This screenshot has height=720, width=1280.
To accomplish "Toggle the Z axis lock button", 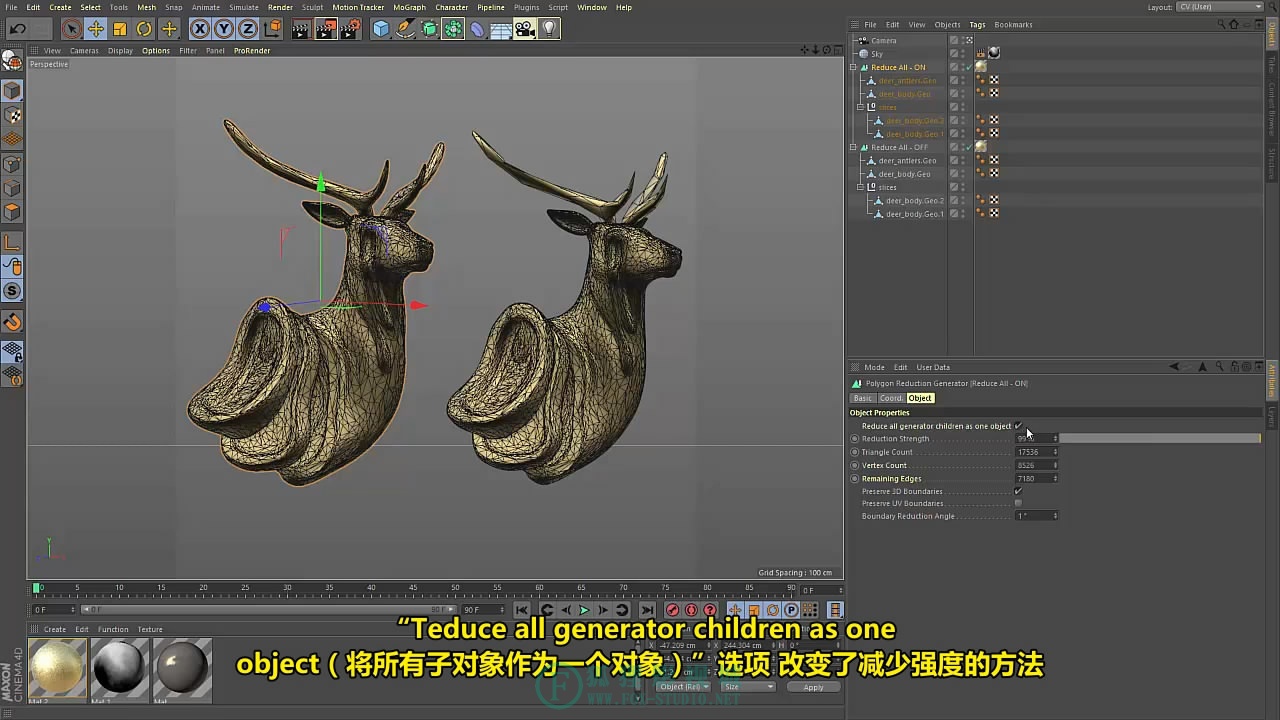I will pyautogui.click(x=248, y=29).
